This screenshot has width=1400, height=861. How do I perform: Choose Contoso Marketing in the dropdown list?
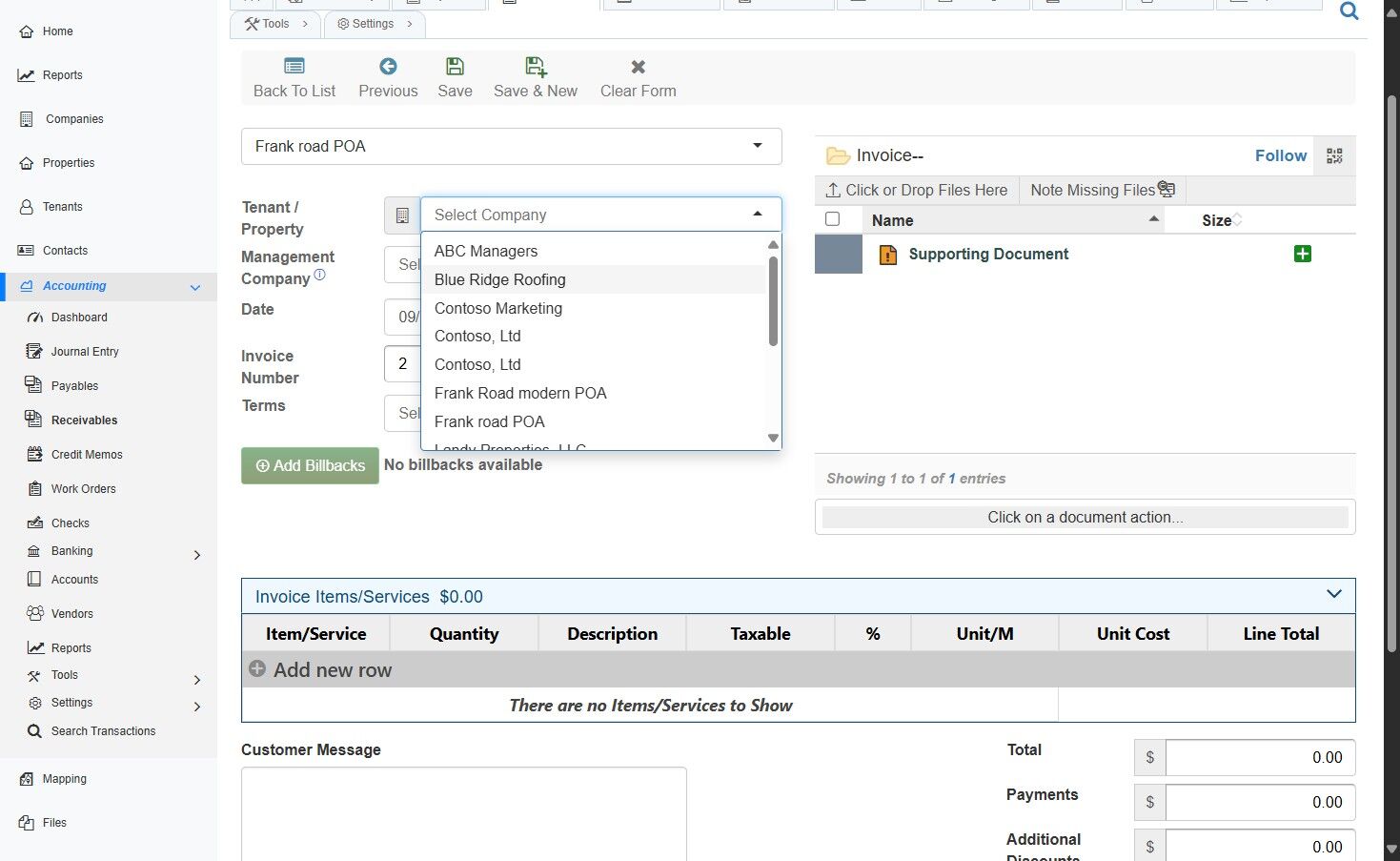(498, 308)
